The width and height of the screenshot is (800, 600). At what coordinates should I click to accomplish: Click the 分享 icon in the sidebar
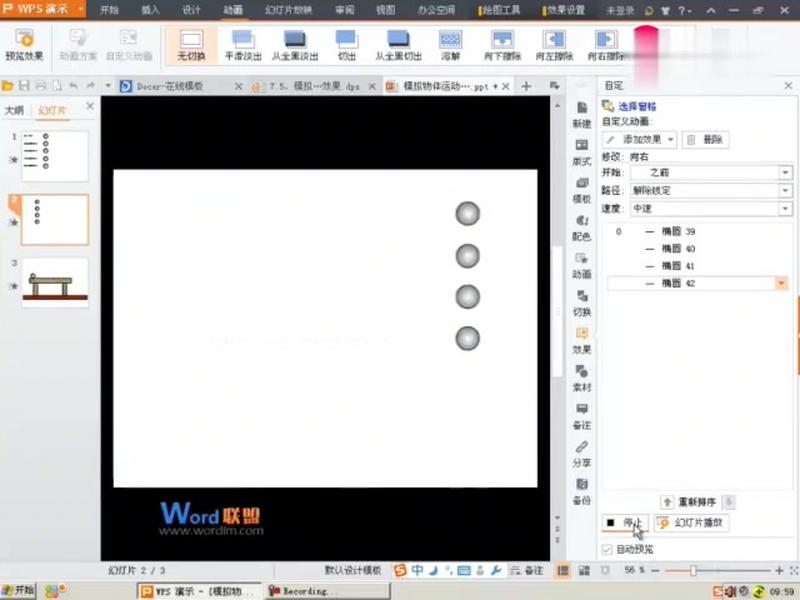click(x=581, y=454)
